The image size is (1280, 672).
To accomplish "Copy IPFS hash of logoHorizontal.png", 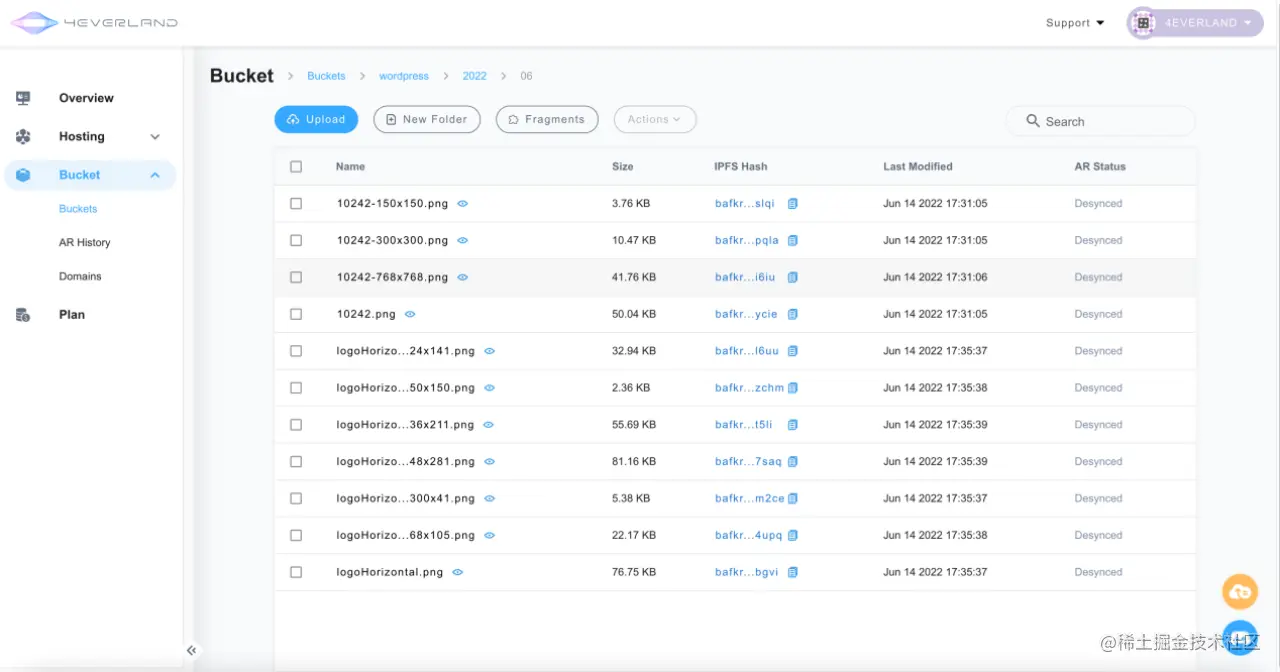I will point(792,572).
